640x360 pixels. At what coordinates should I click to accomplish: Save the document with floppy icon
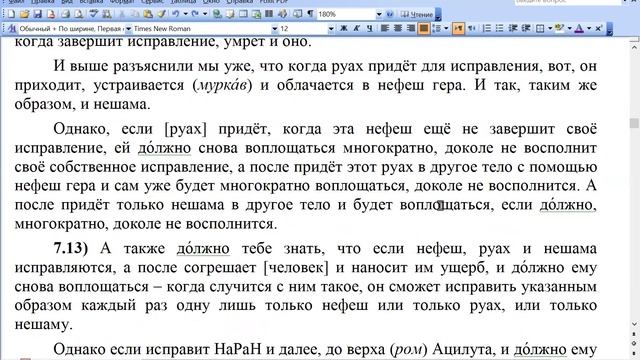click(38, 14)
